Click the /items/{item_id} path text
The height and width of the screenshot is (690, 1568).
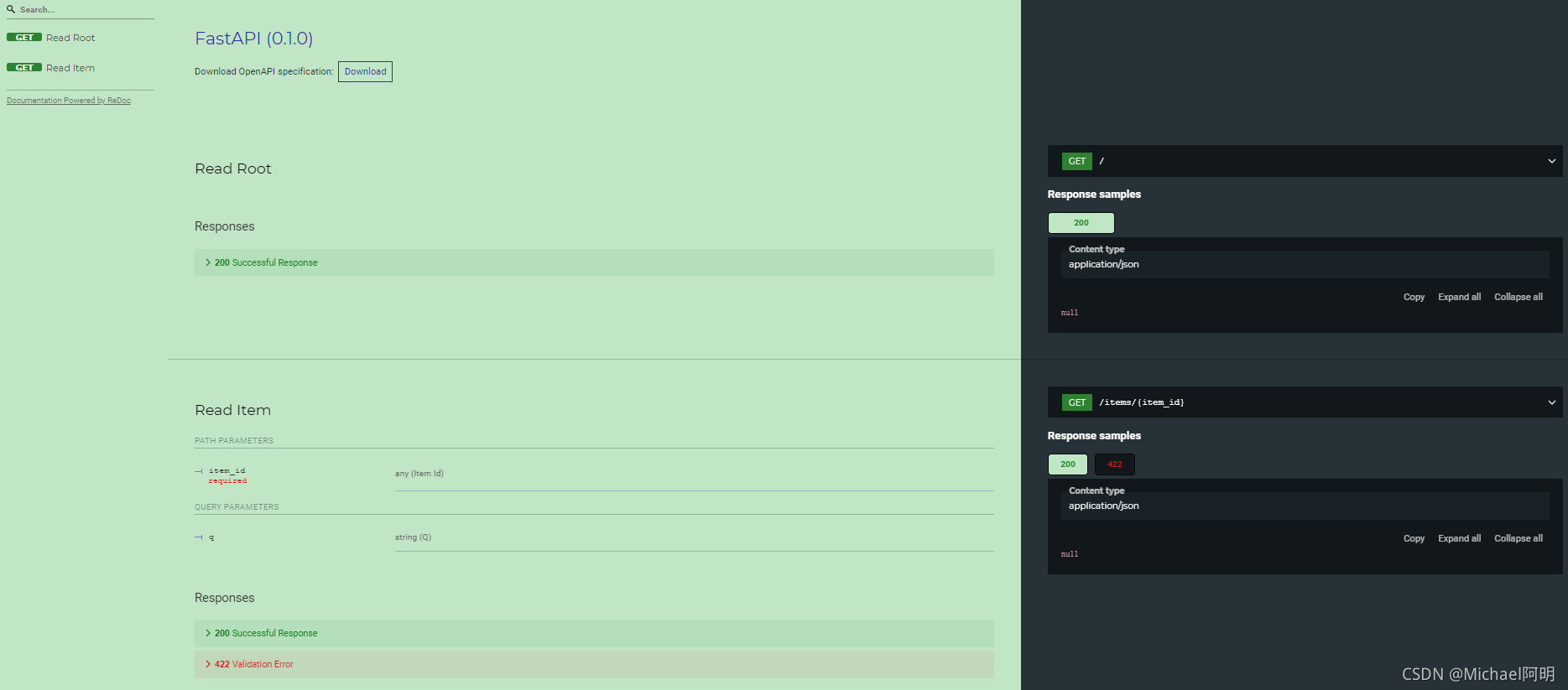click(x=1142, y=402)
